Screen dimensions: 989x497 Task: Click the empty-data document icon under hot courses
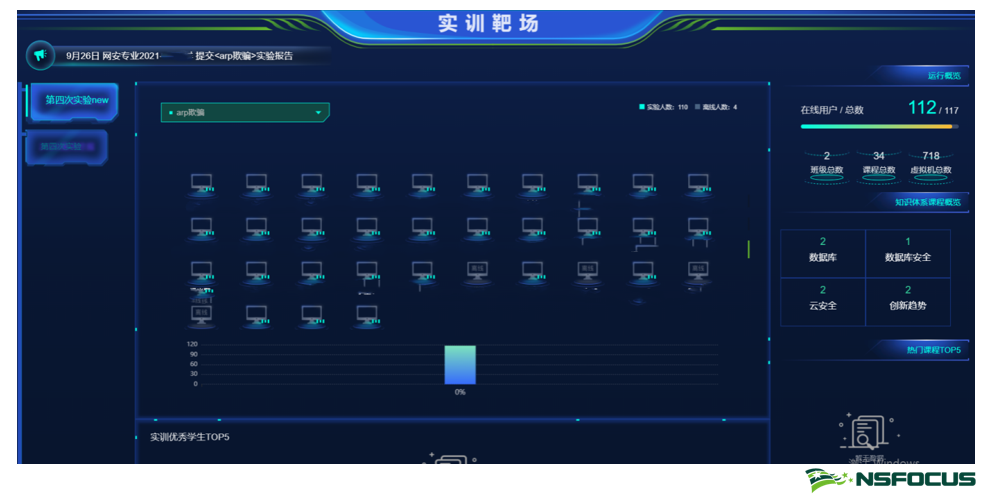click(x=864, y=432)
